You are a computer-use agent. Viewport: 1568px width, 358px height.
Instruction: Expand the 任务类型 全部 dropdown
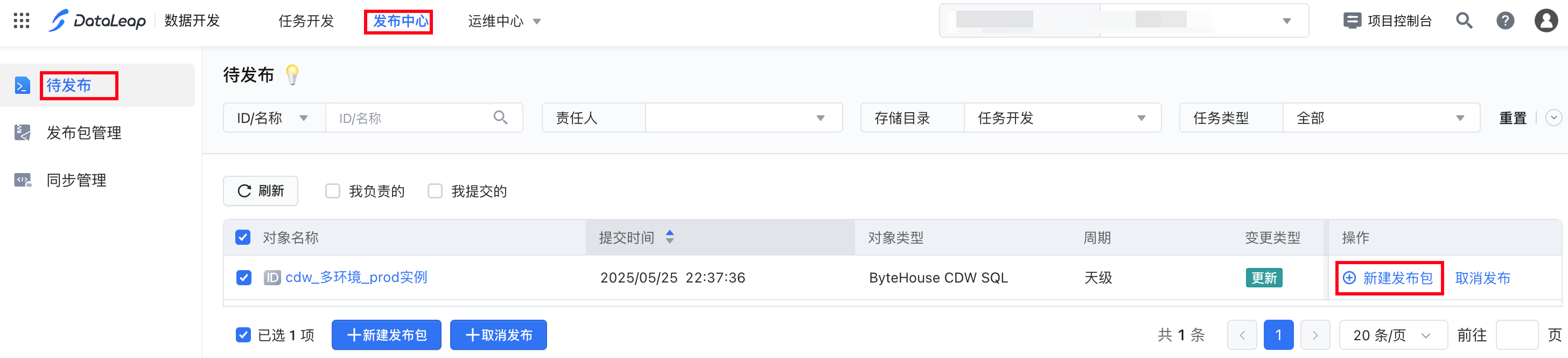click(x=1381, y=118)
